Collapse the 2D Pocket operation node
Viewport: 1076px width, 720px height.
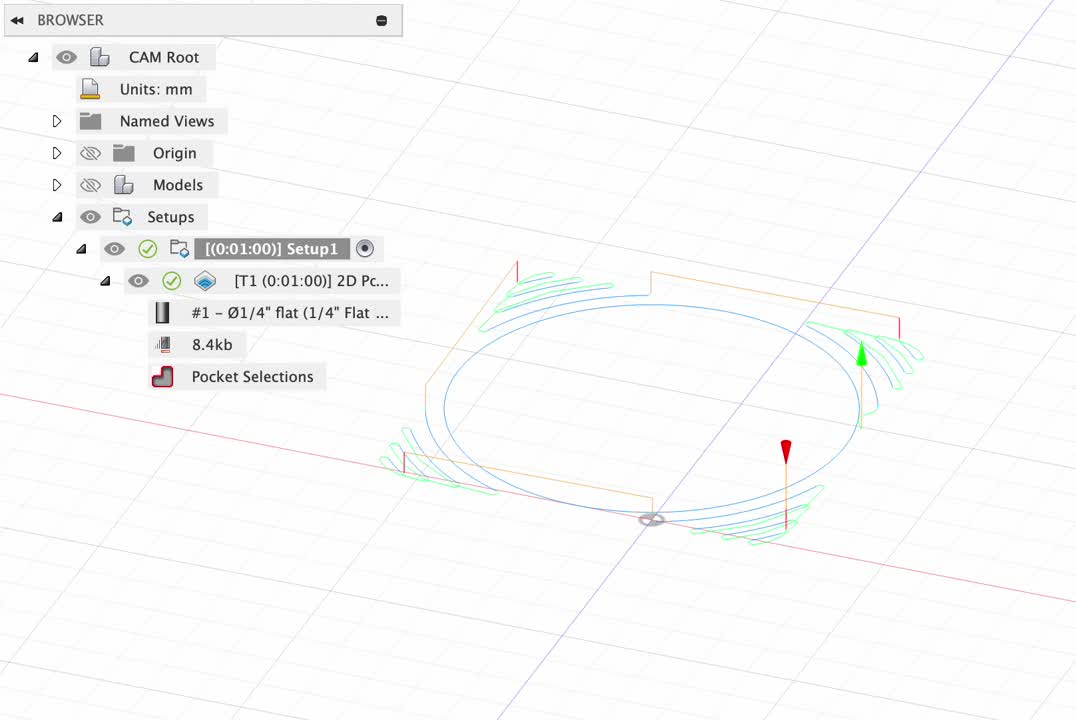click(105, 281)
